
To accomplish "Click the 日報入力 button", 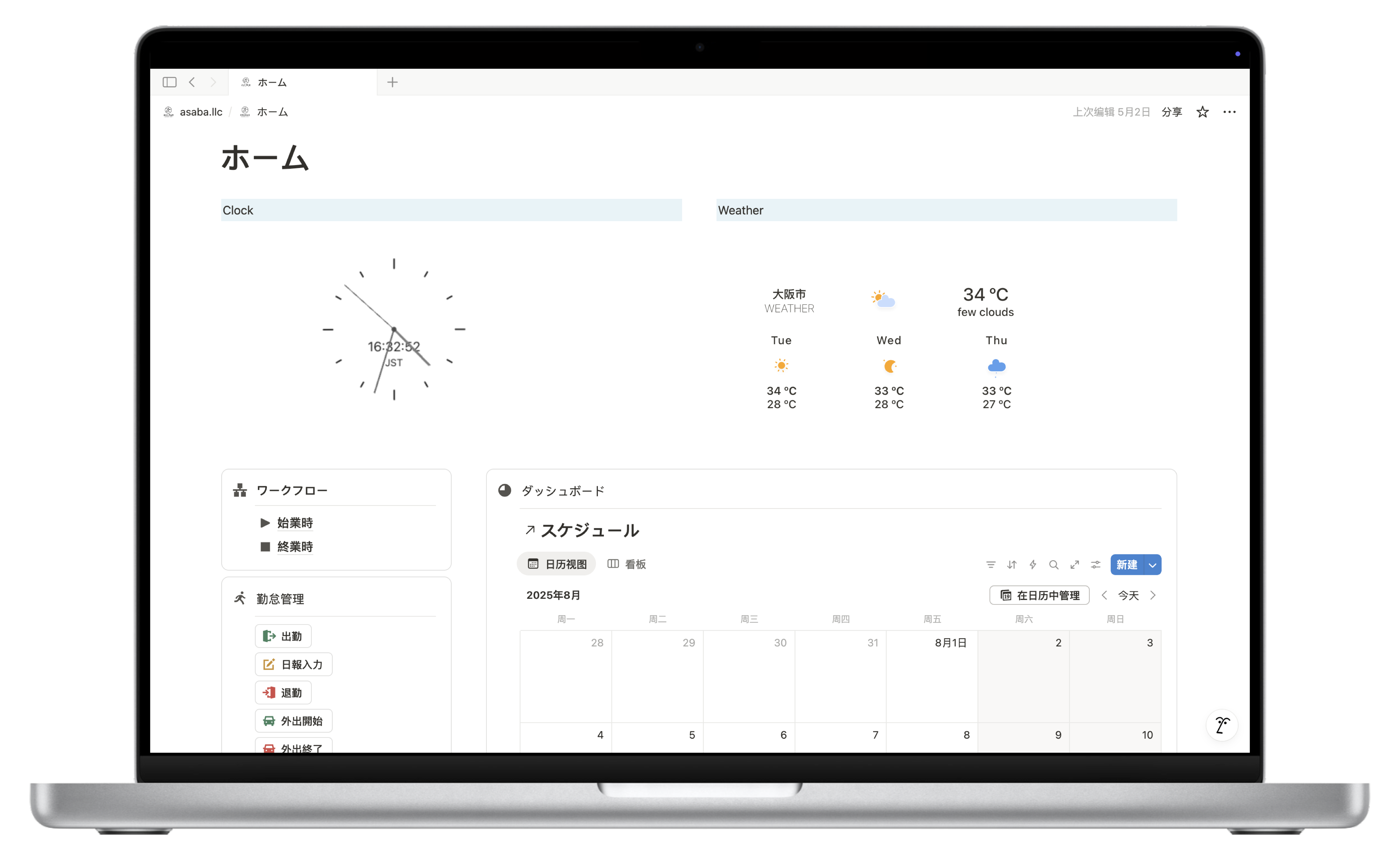I will [294, 665].
